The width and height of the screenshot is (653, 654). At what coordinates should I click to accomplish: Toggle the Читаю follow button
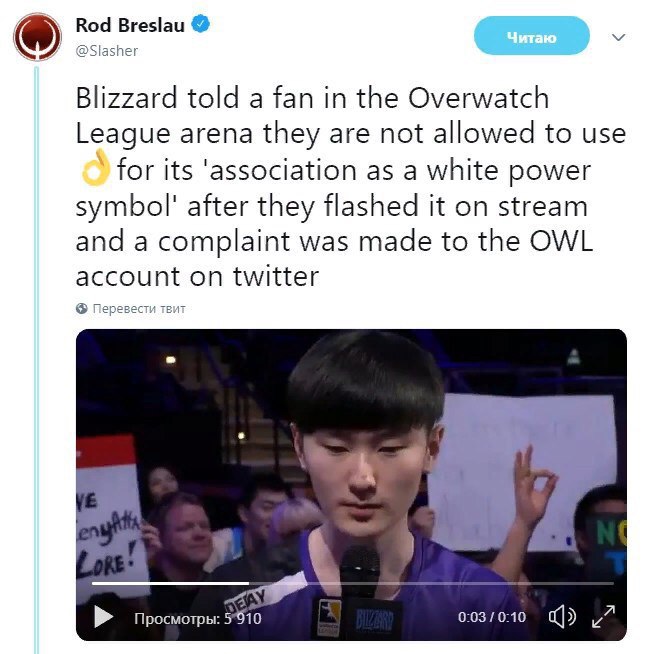pyautogui.click(x=532, y=36)
